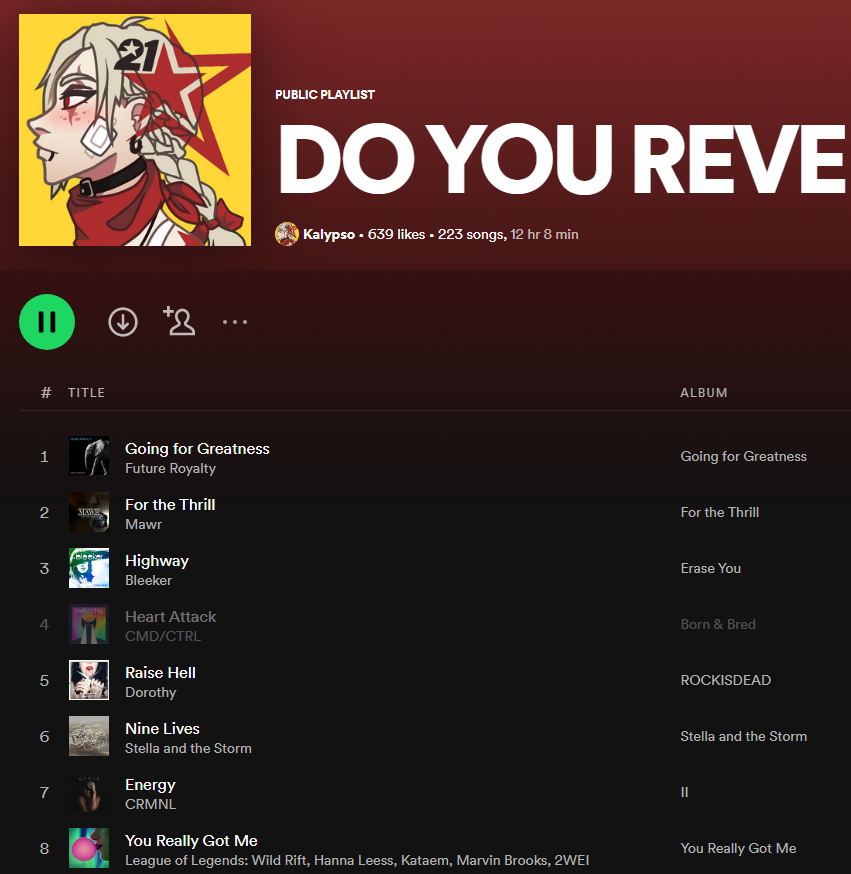Open the playlist cover artwork
The image size is (851, 874).
[x=135, y=130]
